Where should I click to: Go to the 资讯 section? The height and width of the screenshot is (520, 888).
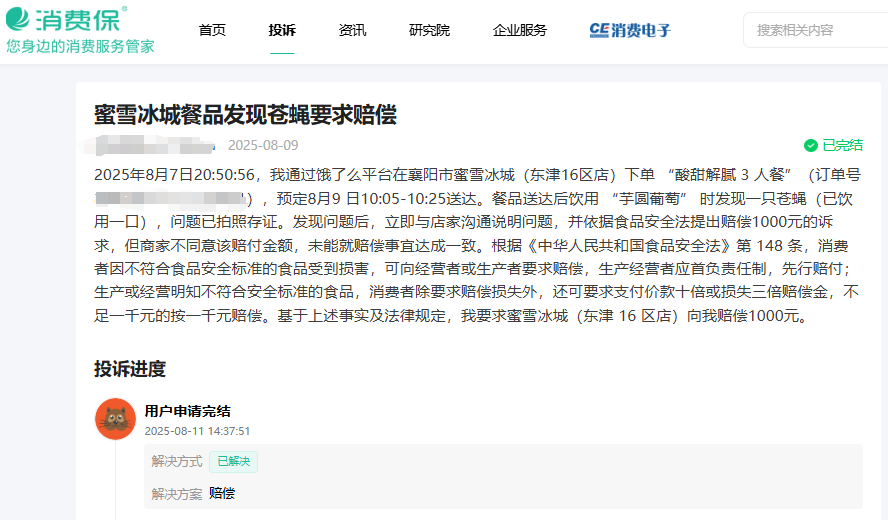click(x=352, y=30)
